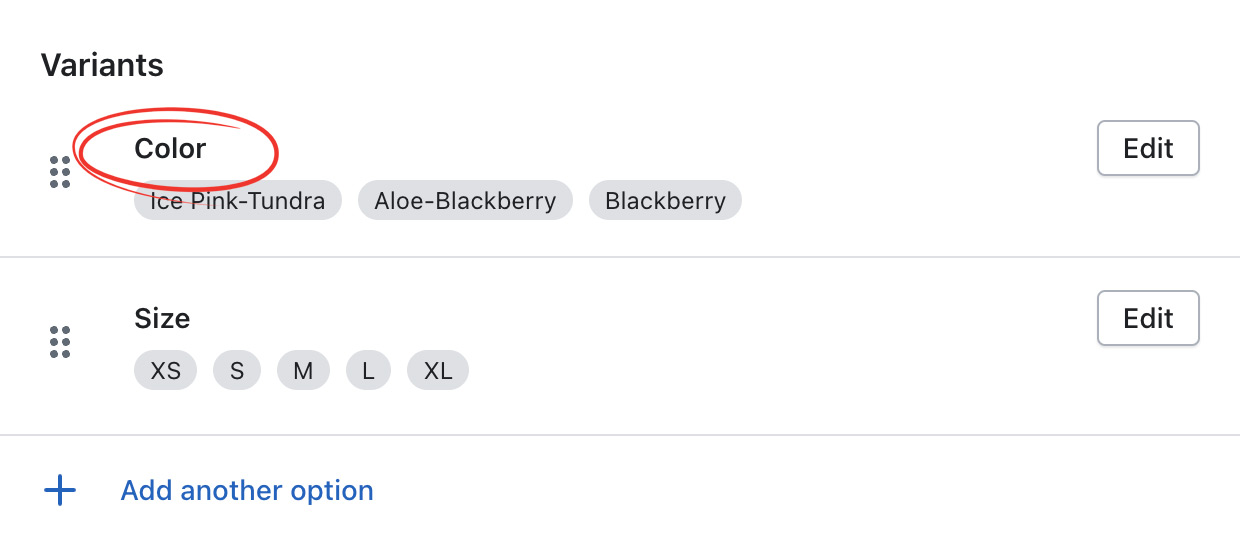The image size is (1240, 544).
Task: Click the S size tag
Action: (x=237, y=371)
